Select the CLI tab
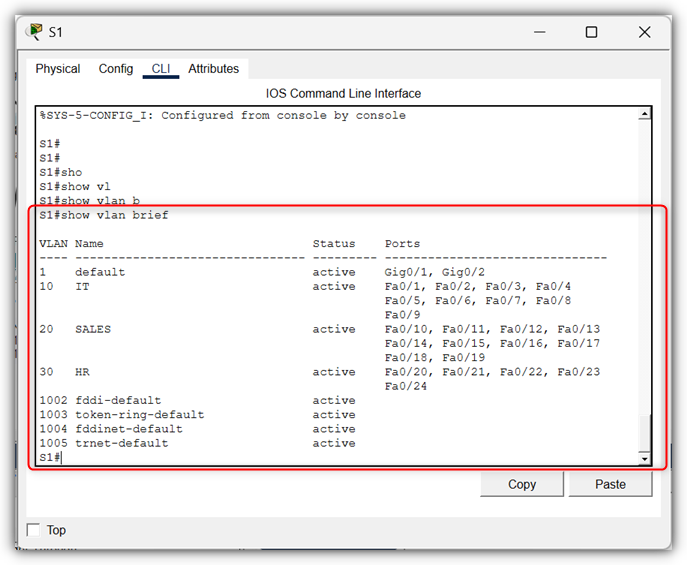 pos(161,69)
